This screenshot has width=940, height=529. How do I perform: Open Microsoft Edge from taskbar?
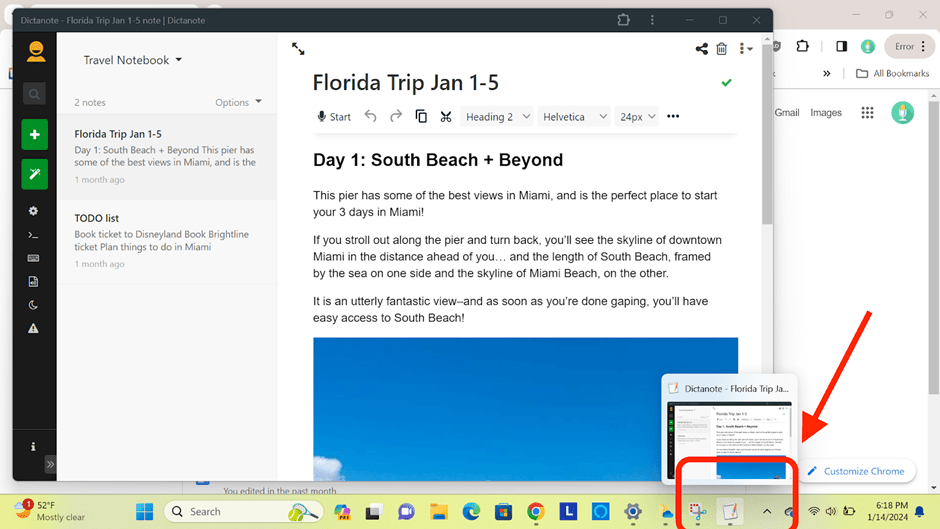pyautogui.click(x=471, y=512)
